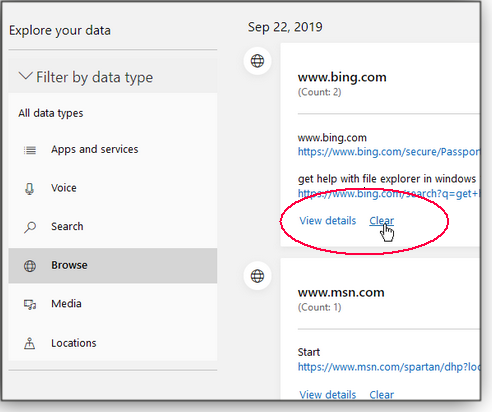
Task: Filter by Locations data
Action: [x=113, y=343]
